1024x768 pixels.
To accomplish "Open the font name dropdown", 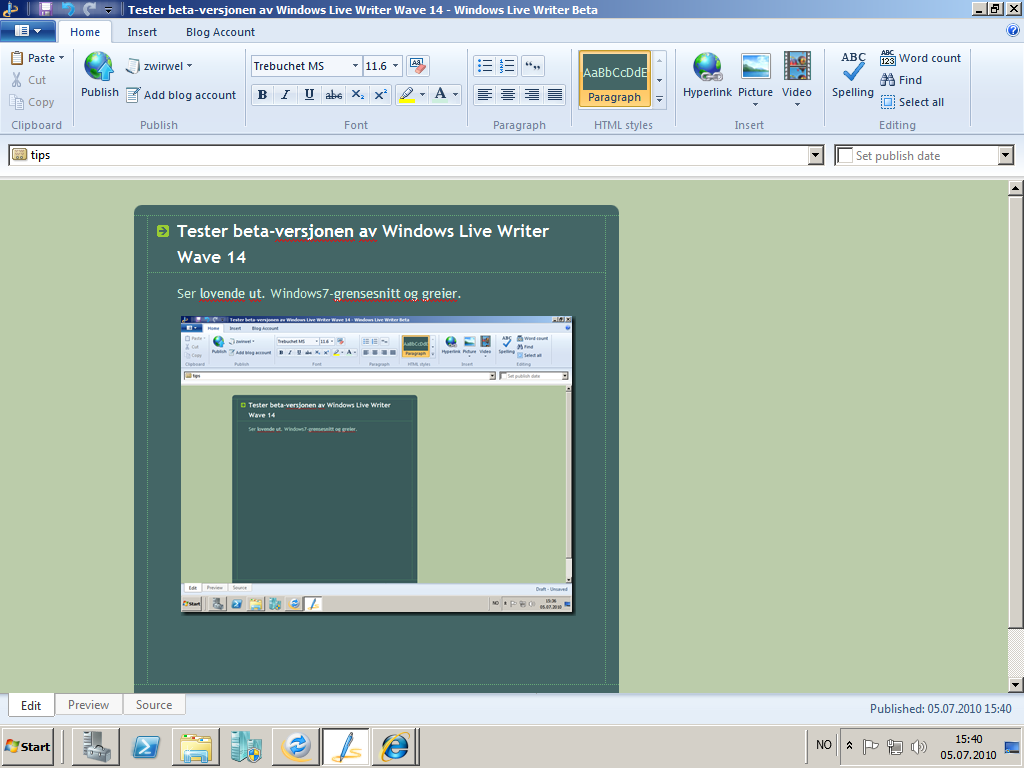I will coord(355,66).
